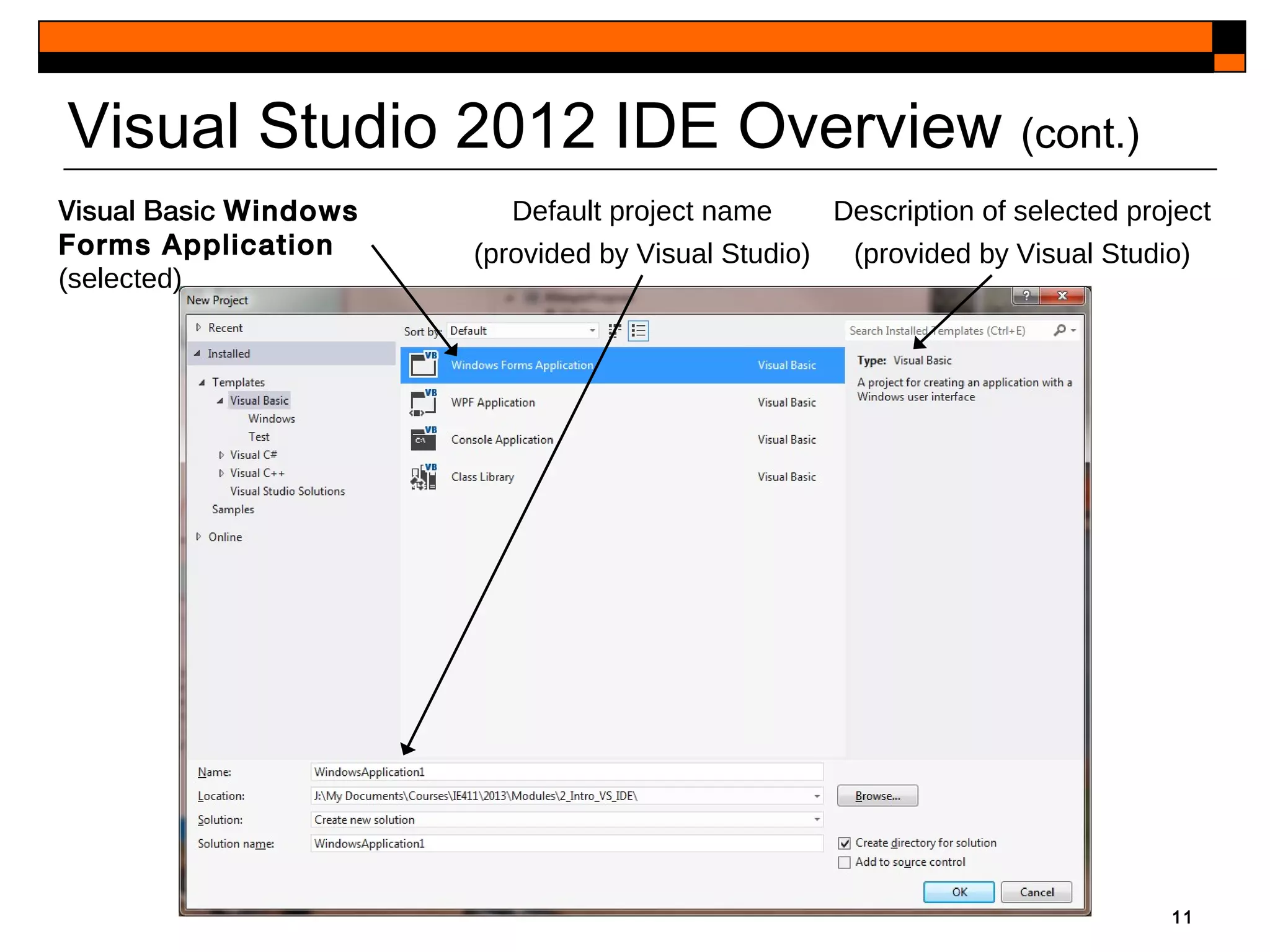The width and height of the screenshot is (1270, 952).
Task: Select the Console Application template row
Action: [x=623, y=439]
